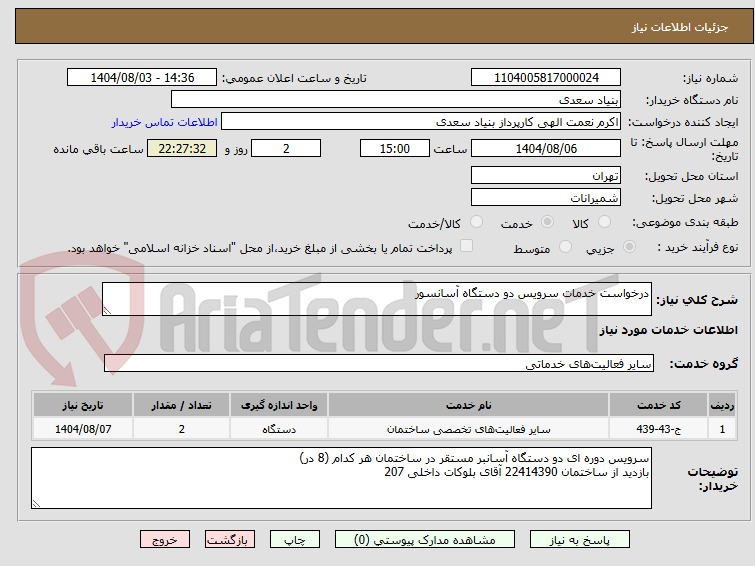Click the توضیحات خریدار text area
Screen dimensions: 755x566
[341, 478]
